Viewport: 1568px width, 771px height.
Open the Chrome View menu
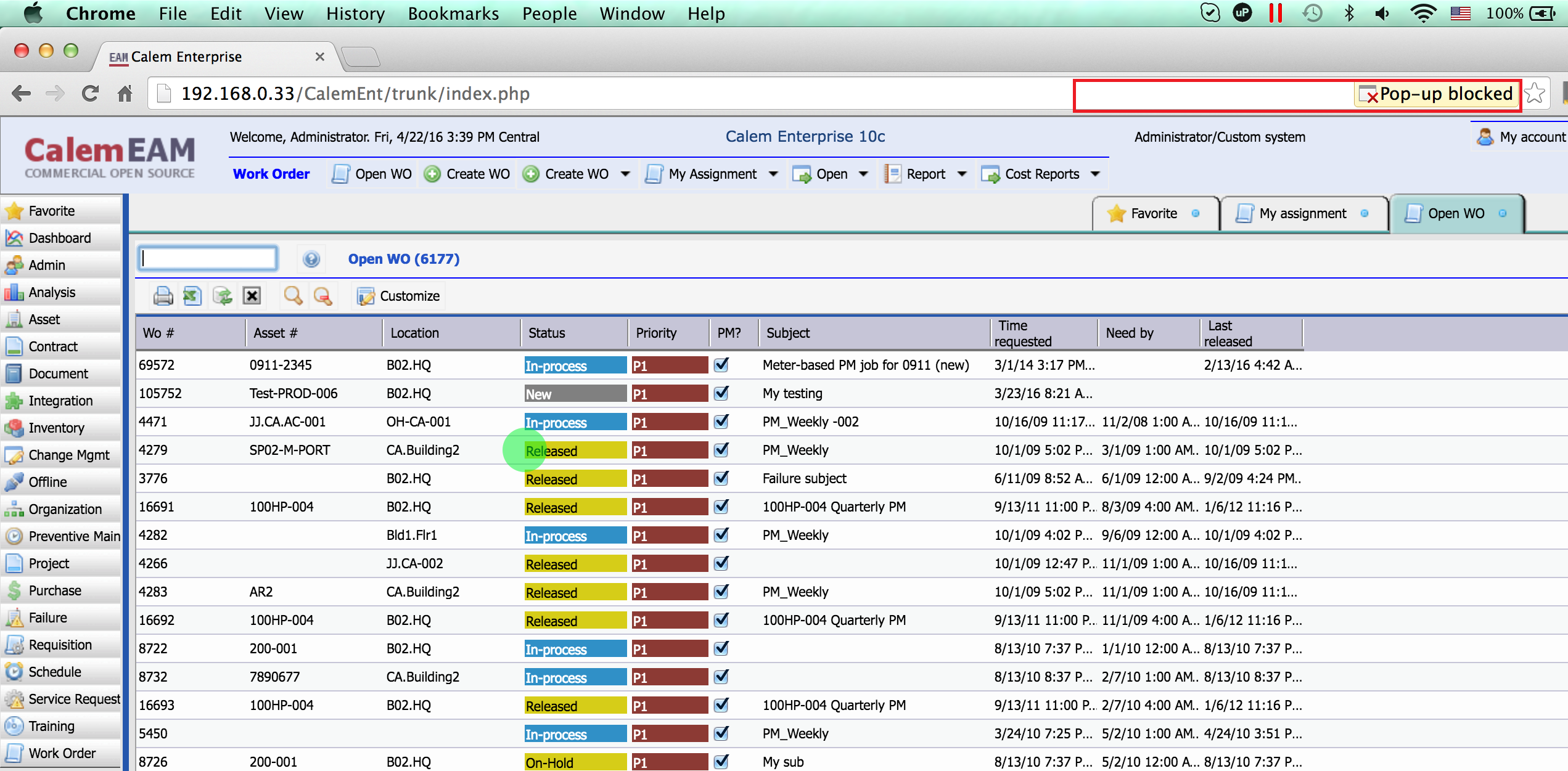(284, 14)
